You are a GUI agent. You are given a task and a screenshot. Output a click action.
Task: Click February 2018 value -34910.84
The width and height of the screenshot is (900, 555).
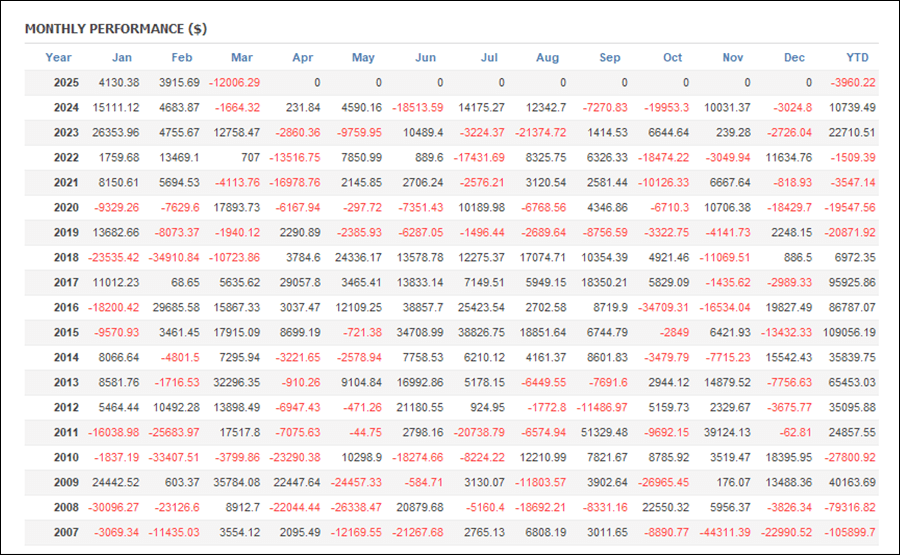174,258
